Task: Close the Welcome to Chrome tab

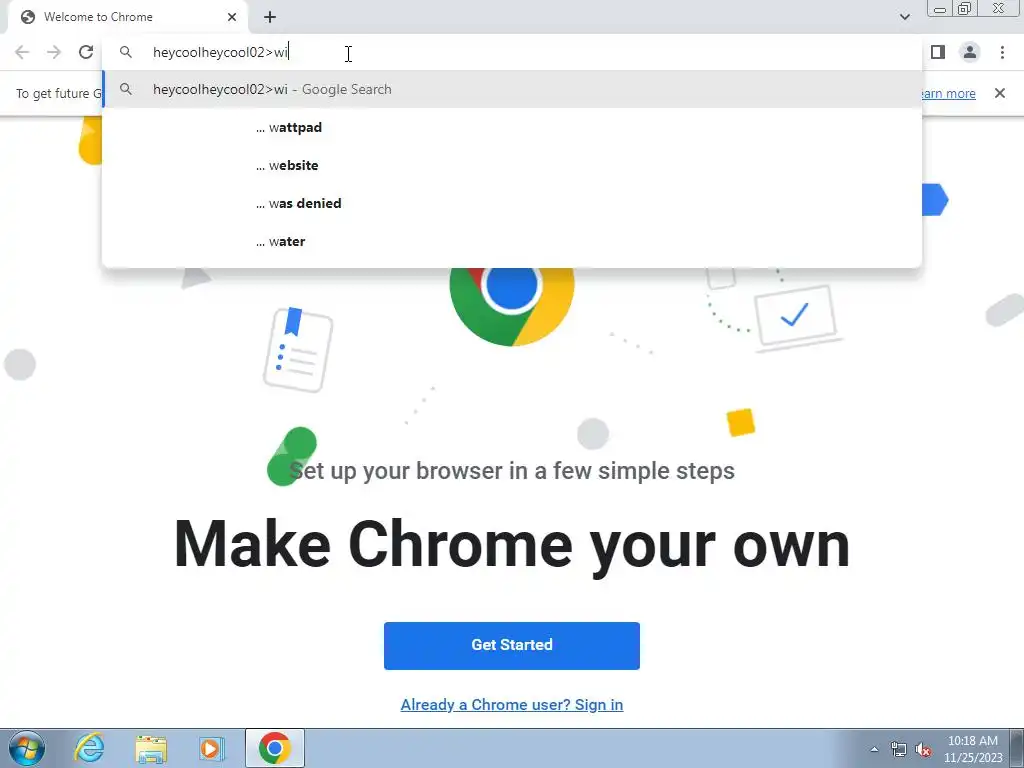Action: click(x=232, y=17)
